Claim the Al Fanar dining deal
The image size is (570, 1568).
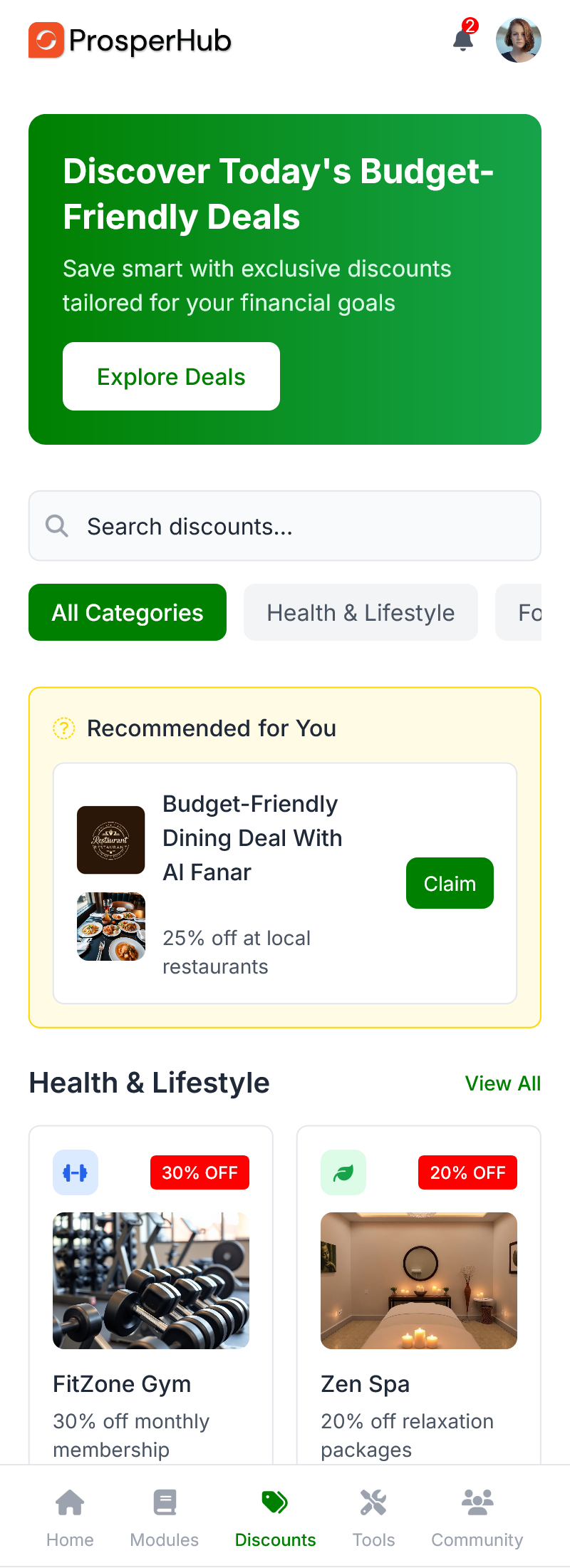(x=450, y=883)
